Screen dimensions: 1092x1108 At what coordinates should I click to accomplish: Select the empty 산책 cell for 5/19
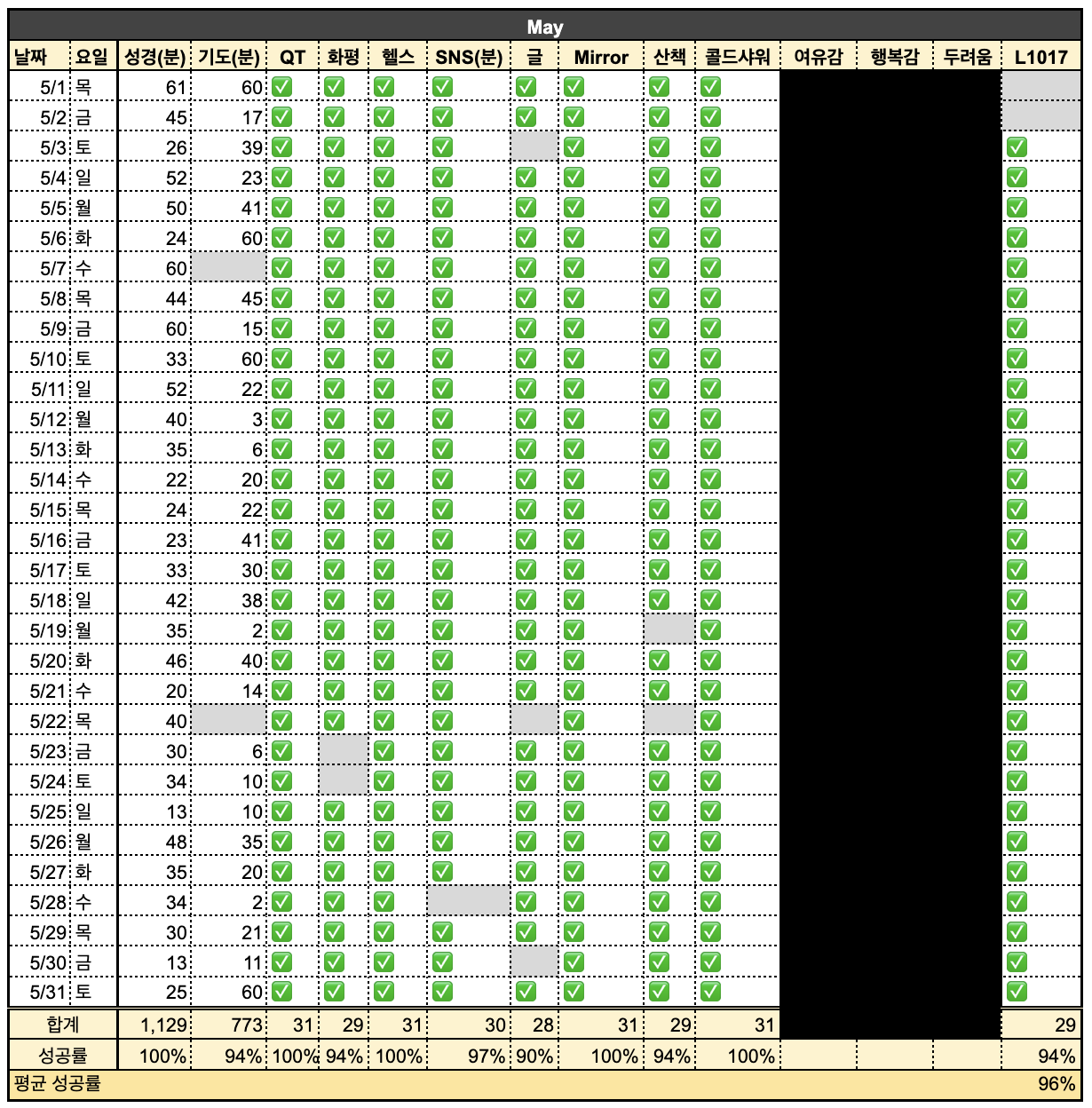point(669,630)
